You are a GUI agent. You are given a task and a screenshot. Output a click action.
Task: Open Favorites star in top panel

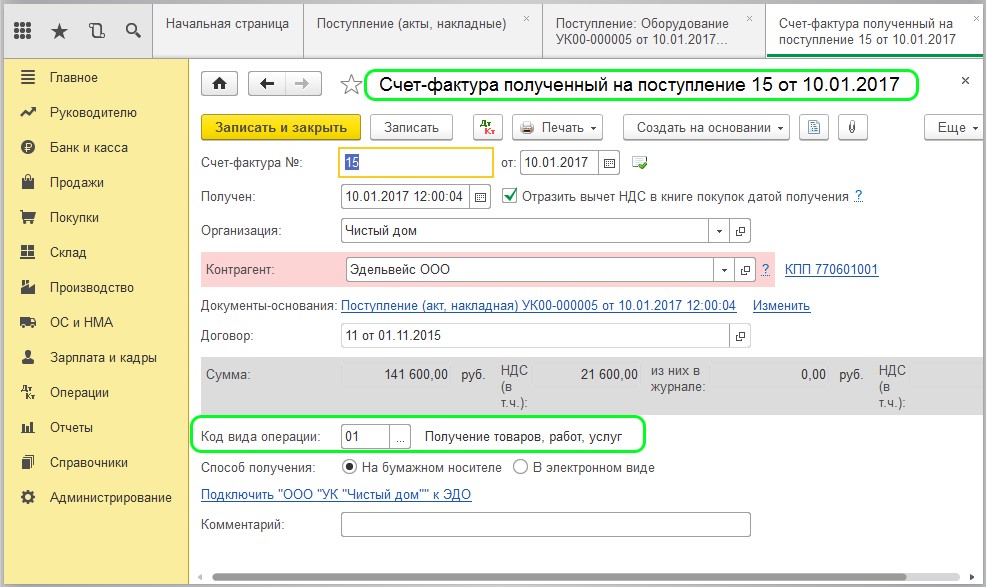(59, 30)
